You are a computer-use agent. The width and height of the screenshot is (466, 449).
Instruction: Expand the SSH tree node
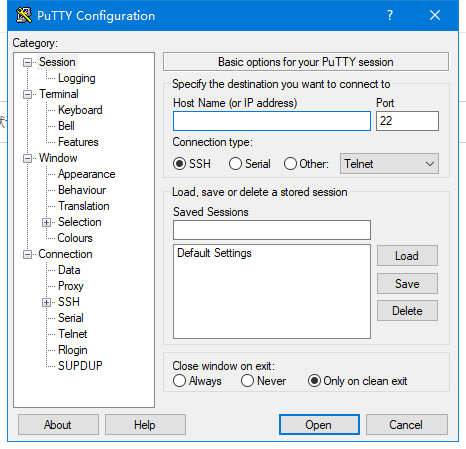pyautogui.click(x=47, y=302)
